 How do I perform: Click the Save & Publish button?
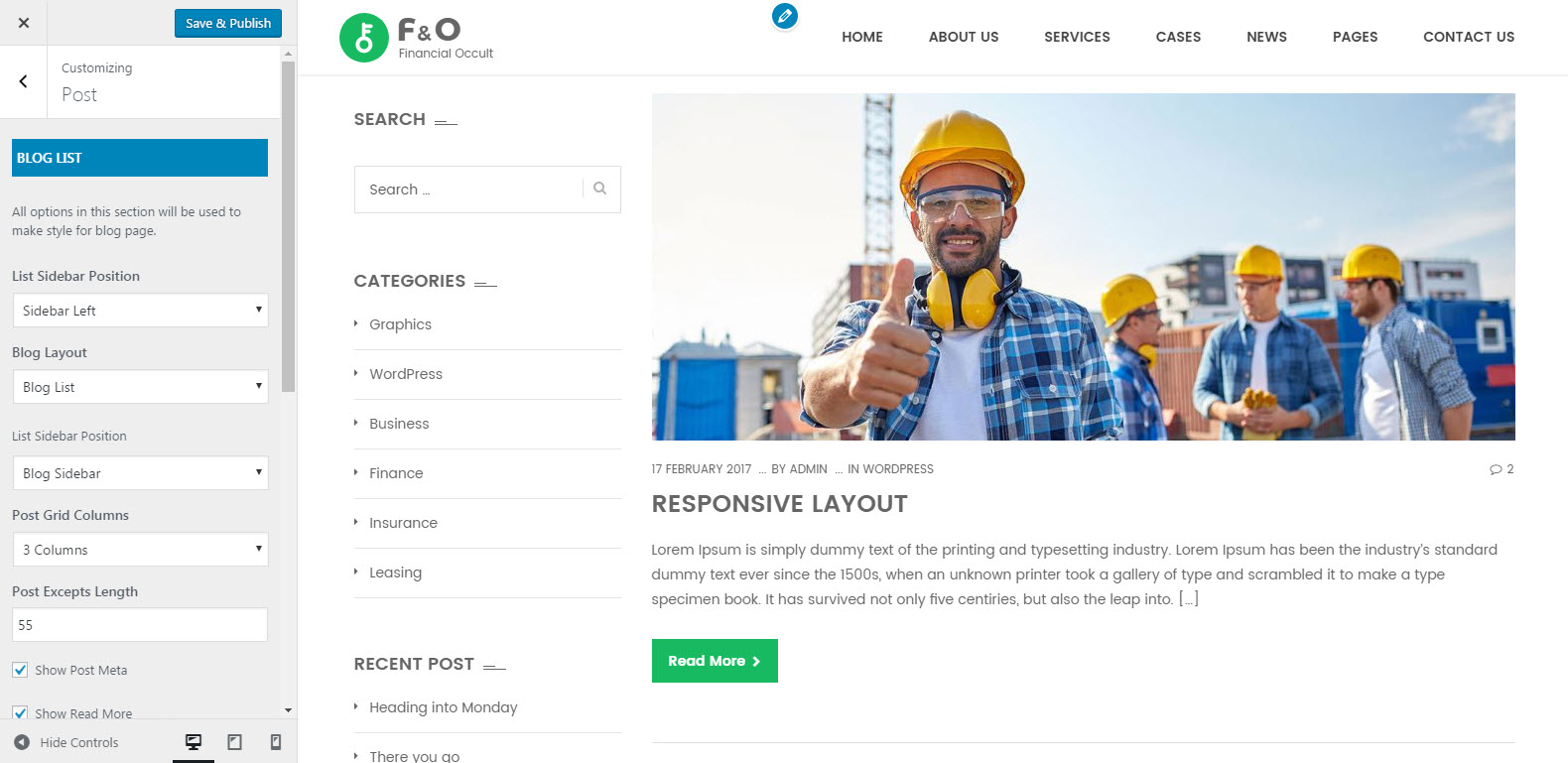(228, 23)
